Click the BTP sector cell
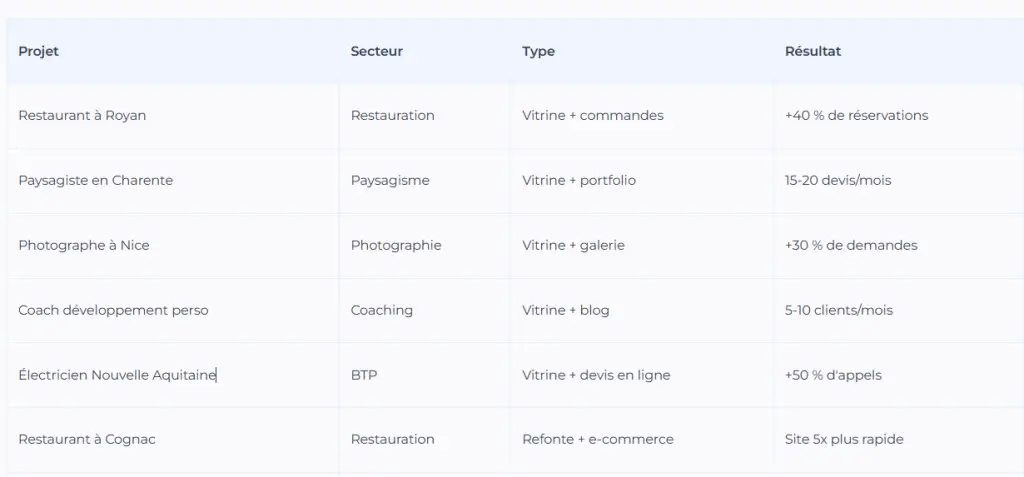The height and width of the screenshot is (477, 1024). click(x=364, y=375)
